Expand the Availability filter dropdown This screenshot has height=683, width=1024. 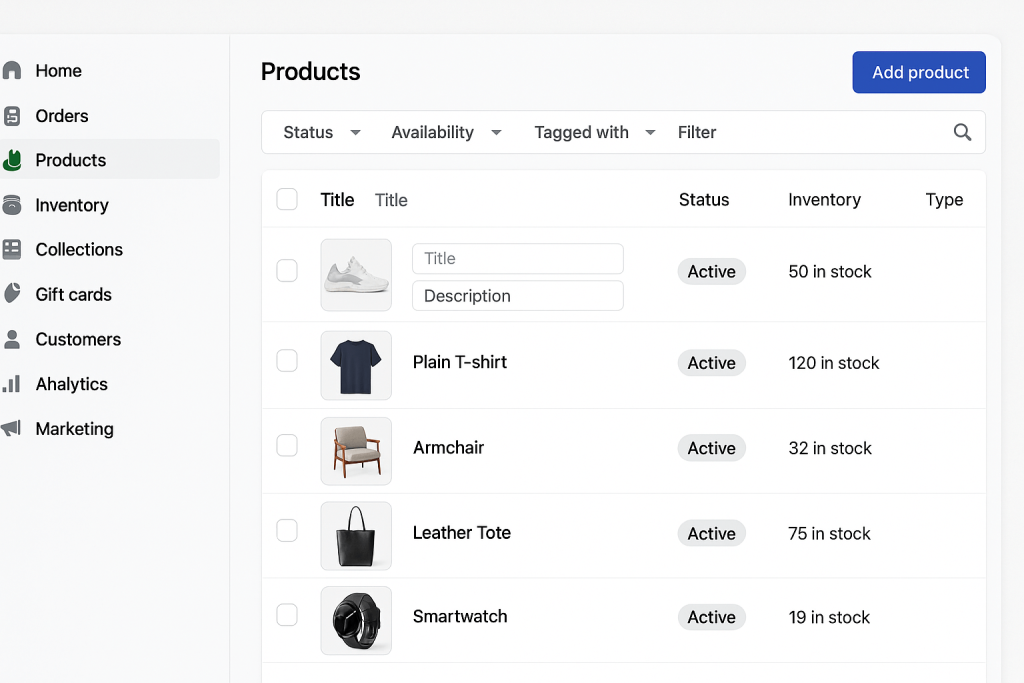click(x=446, y=132)
